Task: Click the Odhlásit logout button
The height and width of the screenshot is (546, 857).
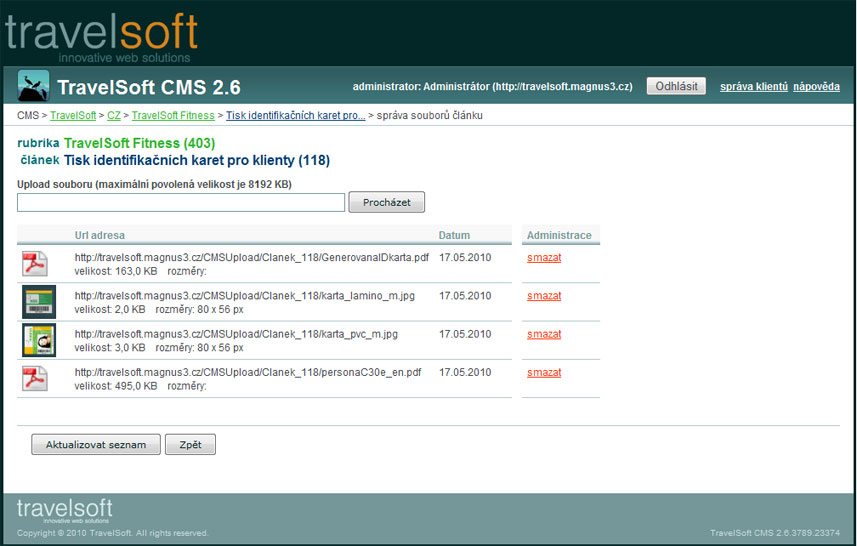Action: pos(676,86)
